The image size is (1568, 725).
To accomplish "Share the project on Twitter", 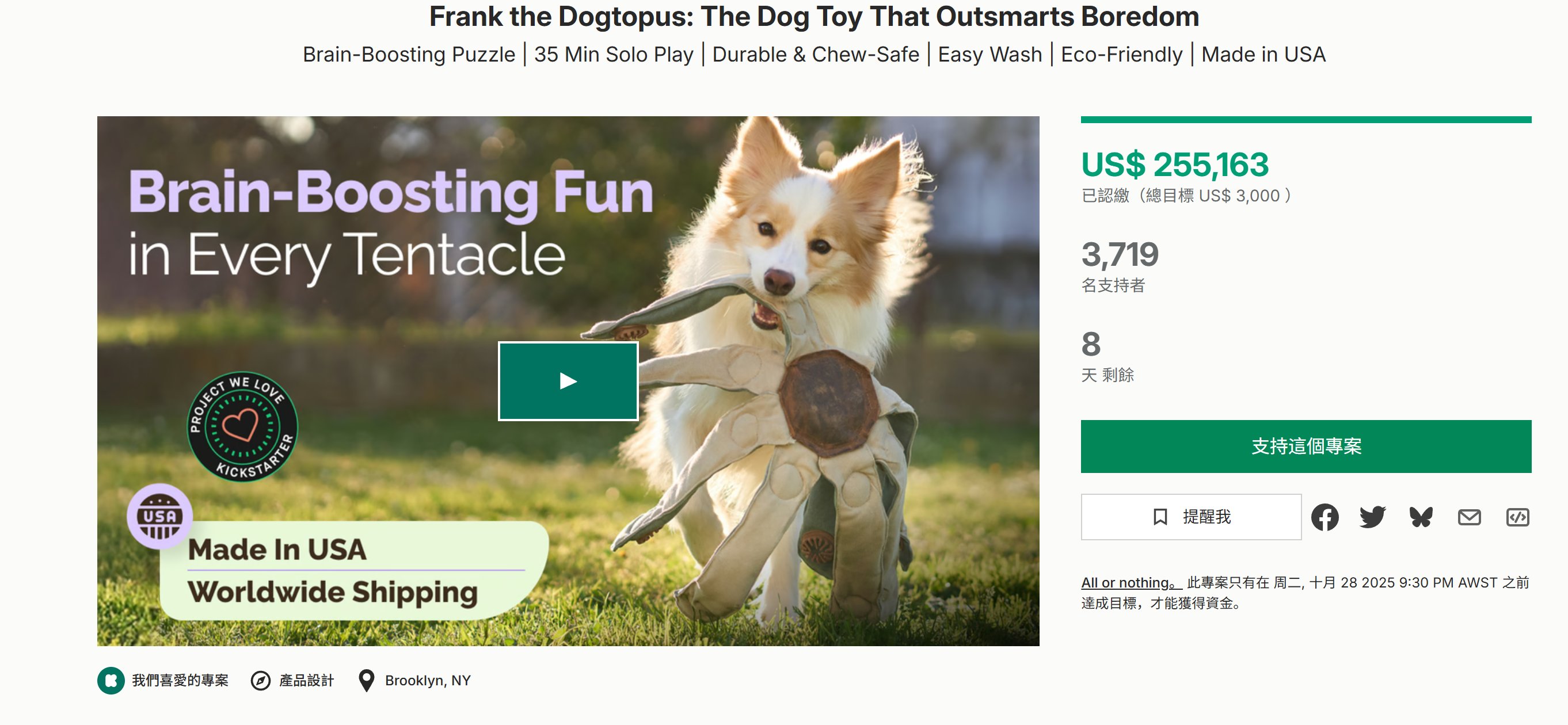I will point(1372,517).
